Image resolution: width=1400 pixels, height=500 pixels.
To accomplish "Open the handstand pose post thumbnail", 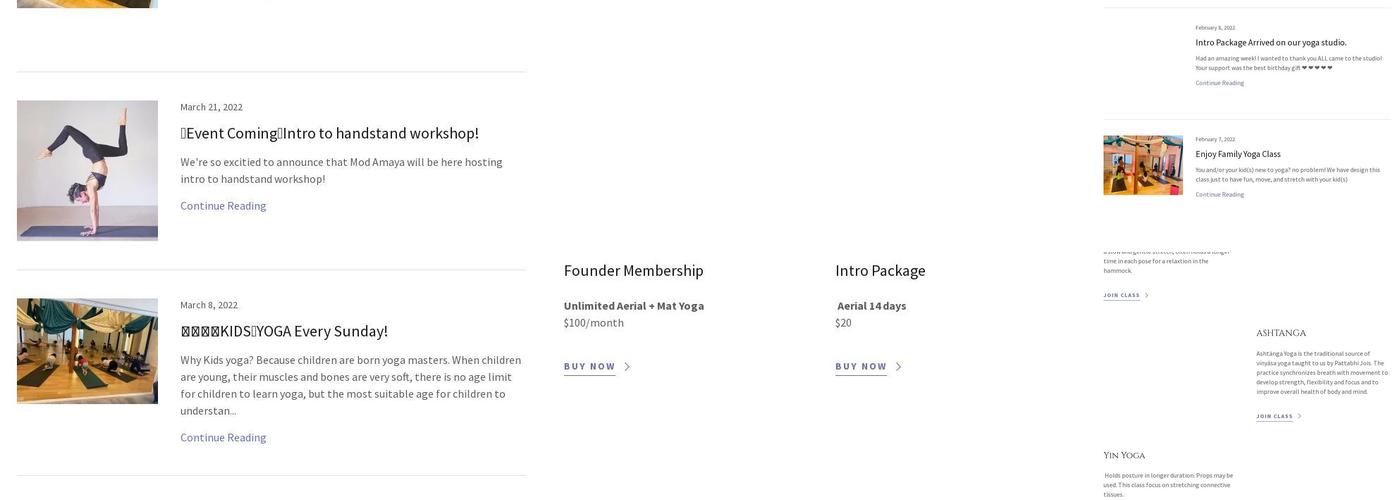I will (87, 170).
